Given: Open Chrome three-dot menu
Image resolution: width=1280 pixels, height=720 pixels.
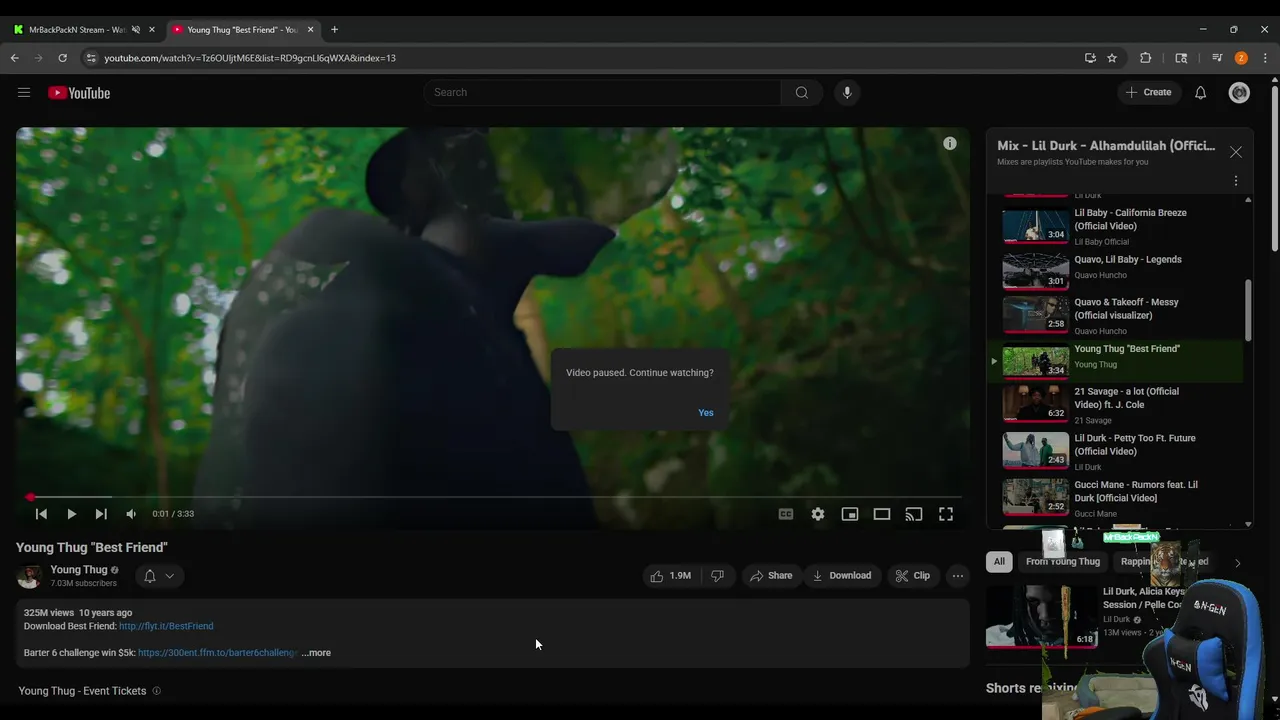Looking at the screenshot, I should coord(1265,58).
